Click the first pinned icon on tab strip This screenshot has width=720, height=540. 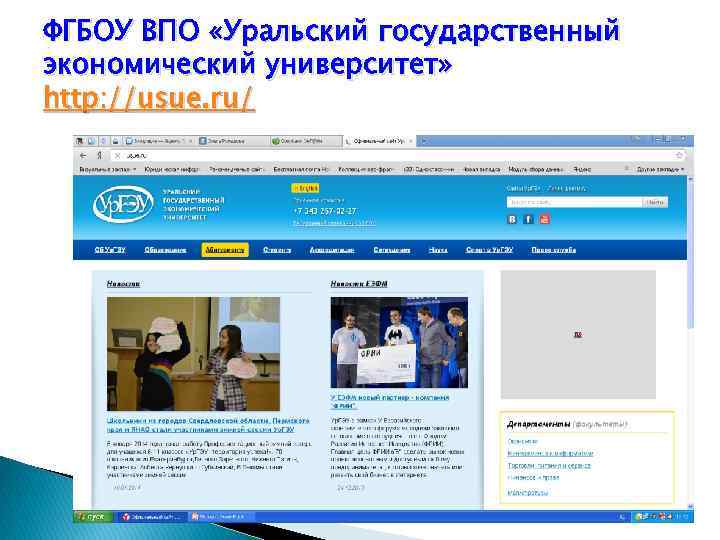[x=80, y=141]
